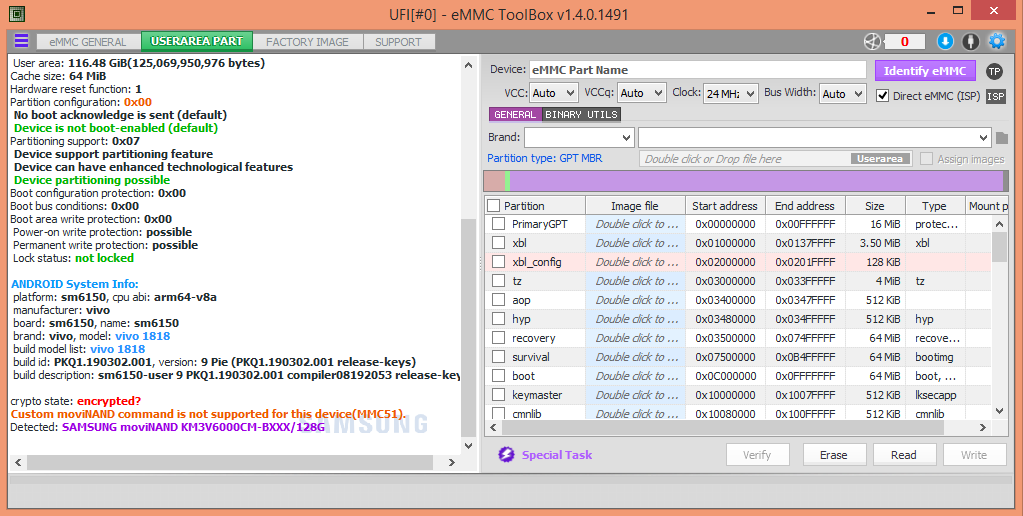Open the Clock frequency dropdown

point(731,93)
